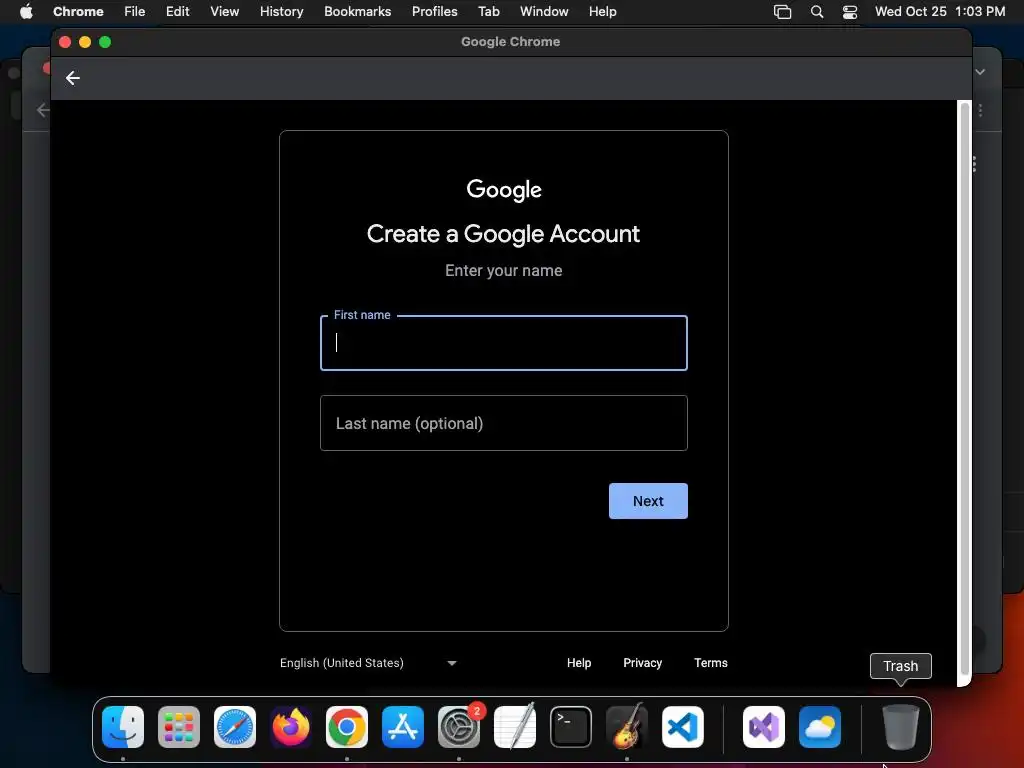Image resolution: width=1024 pixels, height=768 pixels.
Task: Launch Safari from the dock
Action: pyautogui.click(x=235, y=727)
